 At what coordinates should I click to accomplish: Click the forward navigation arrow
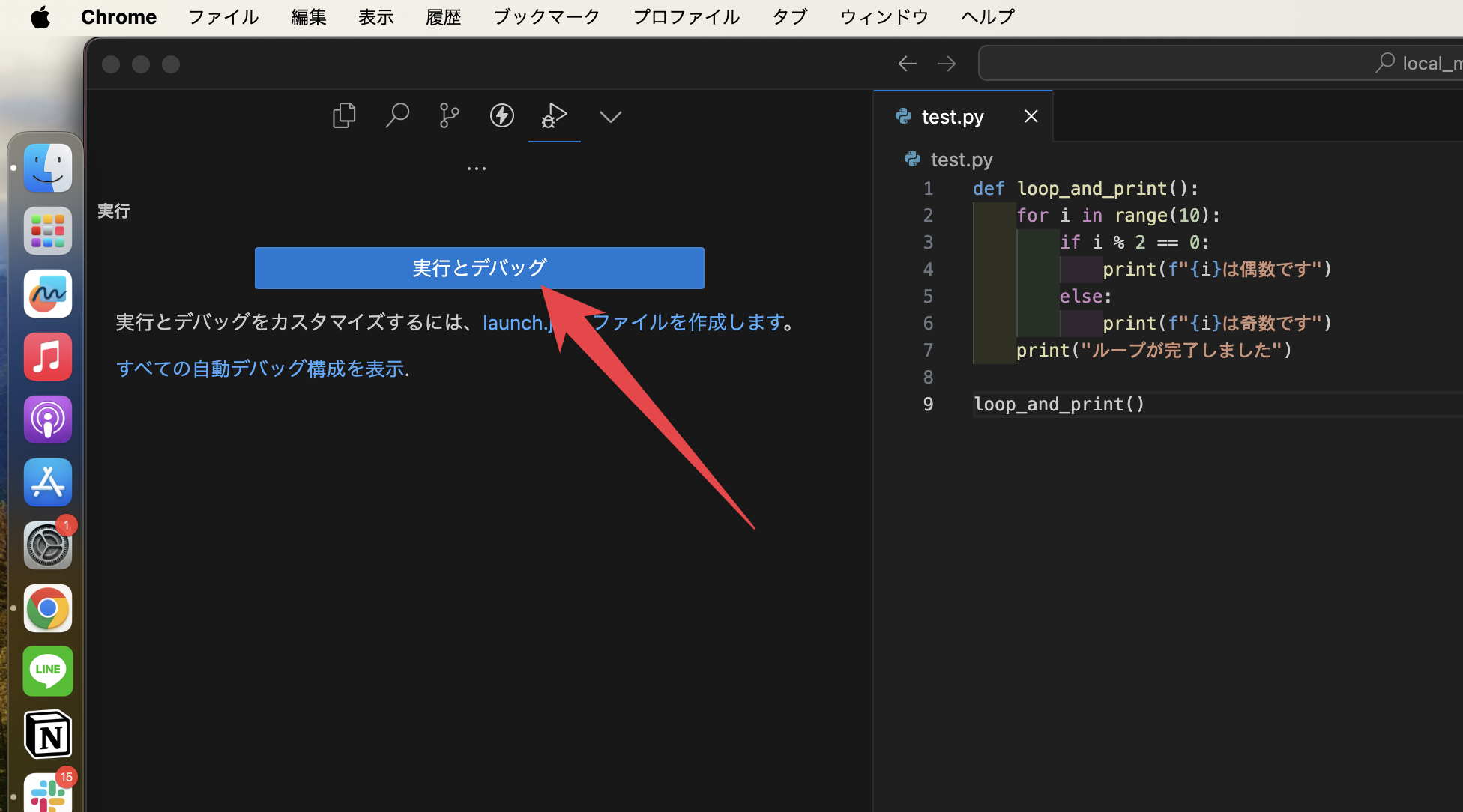[946, 63]
